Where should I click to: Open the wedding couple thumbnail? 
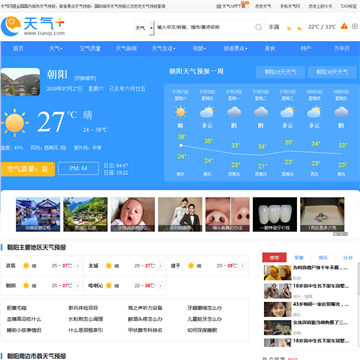point(180,214)
